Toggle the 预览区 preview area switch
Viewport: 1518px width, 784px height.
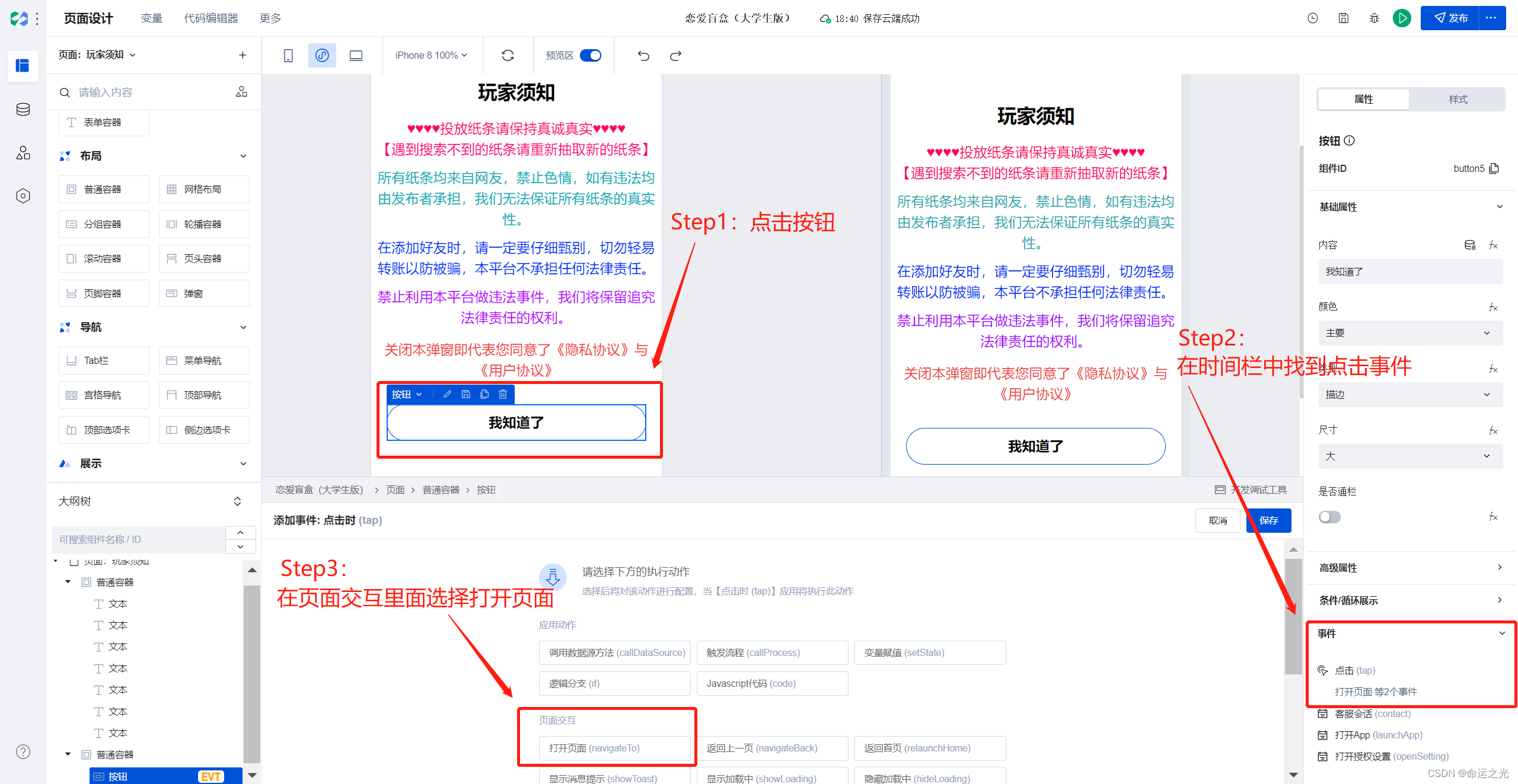tap(591, 56)
